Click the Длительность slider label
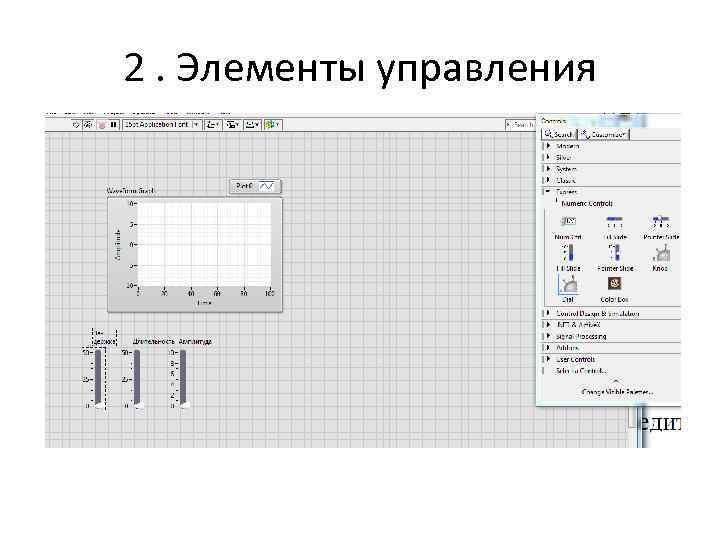720x540 pixels. pos(153,342)
